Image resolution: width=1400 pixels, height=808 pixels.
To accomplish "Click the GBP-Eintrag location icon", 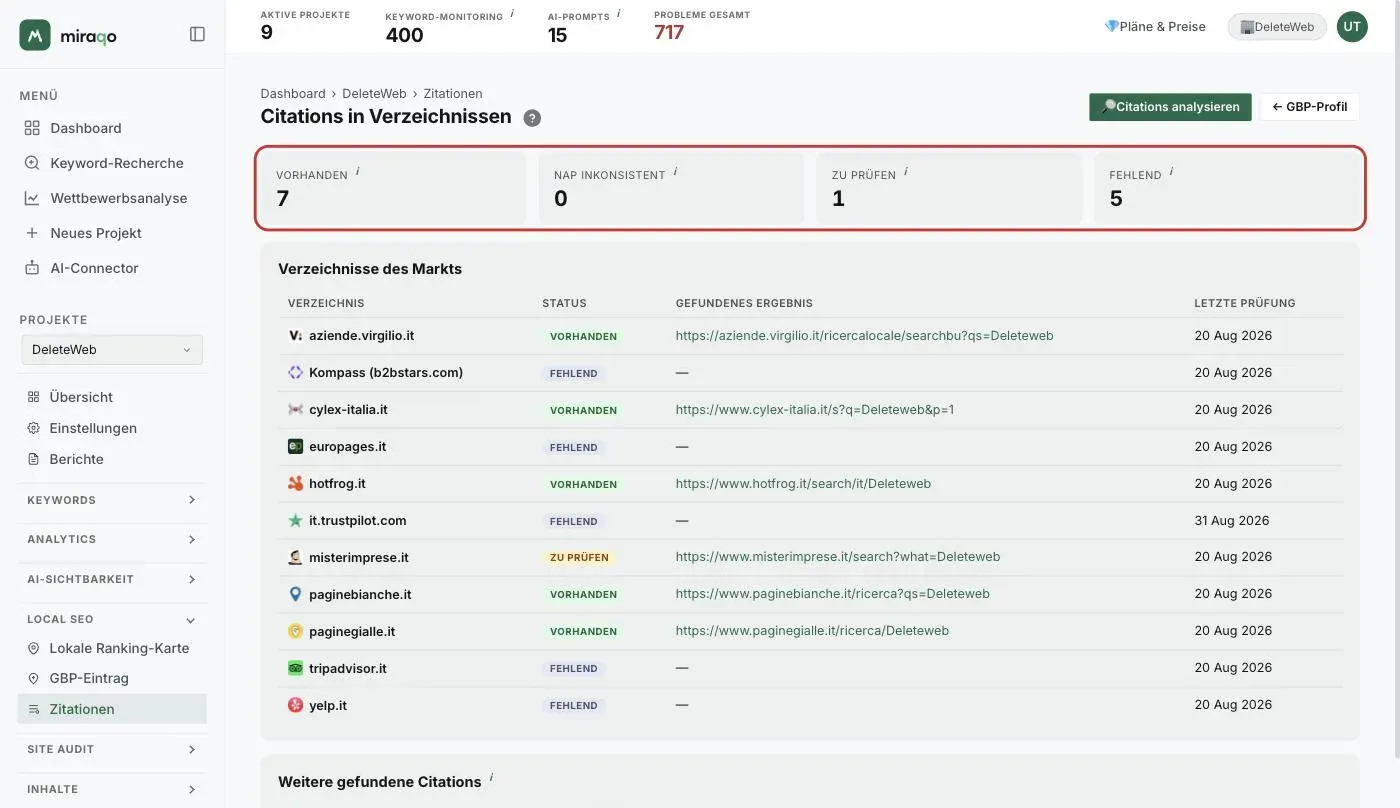I will click(33, 678).
